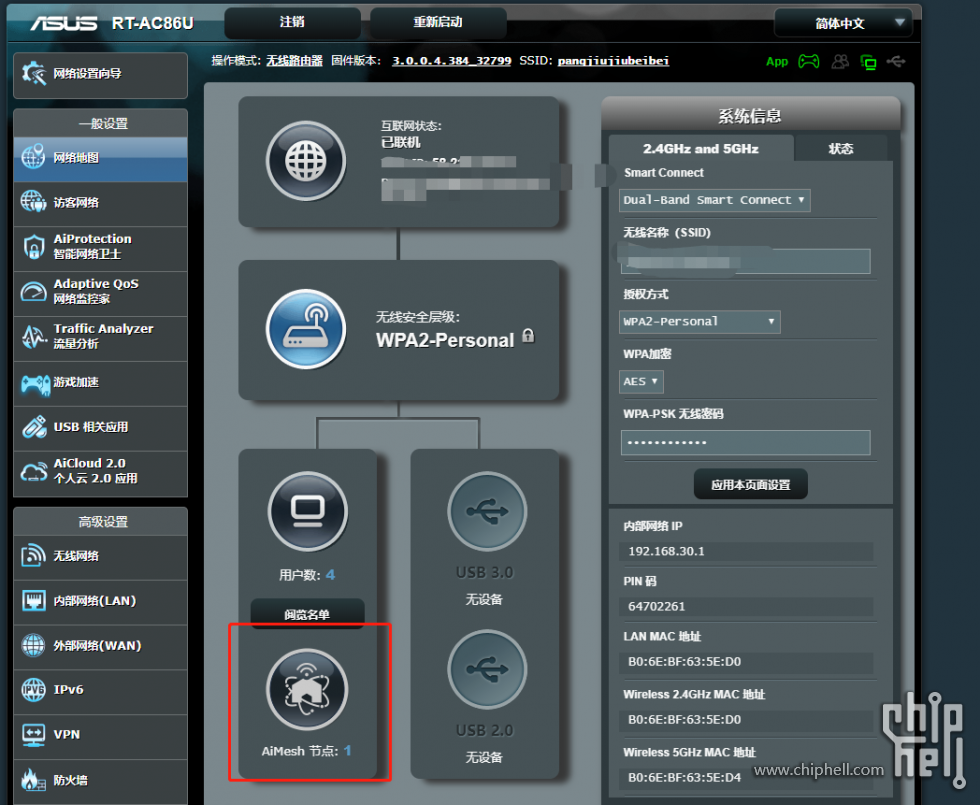980x805 pixels.
Task: Open the 授权方式 WPA2-Personal dropdown
Action: tap(699, 321)
